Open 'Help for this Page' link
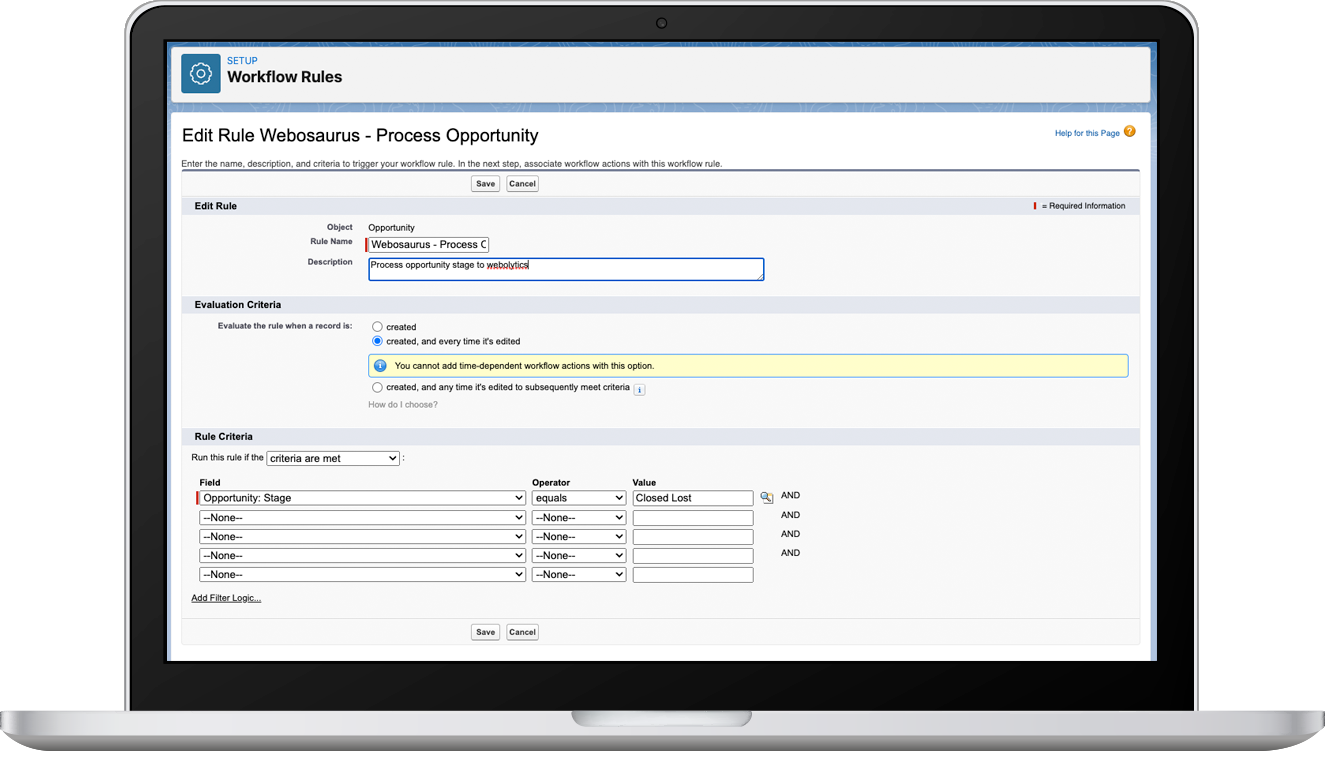 pos(1087,132)
